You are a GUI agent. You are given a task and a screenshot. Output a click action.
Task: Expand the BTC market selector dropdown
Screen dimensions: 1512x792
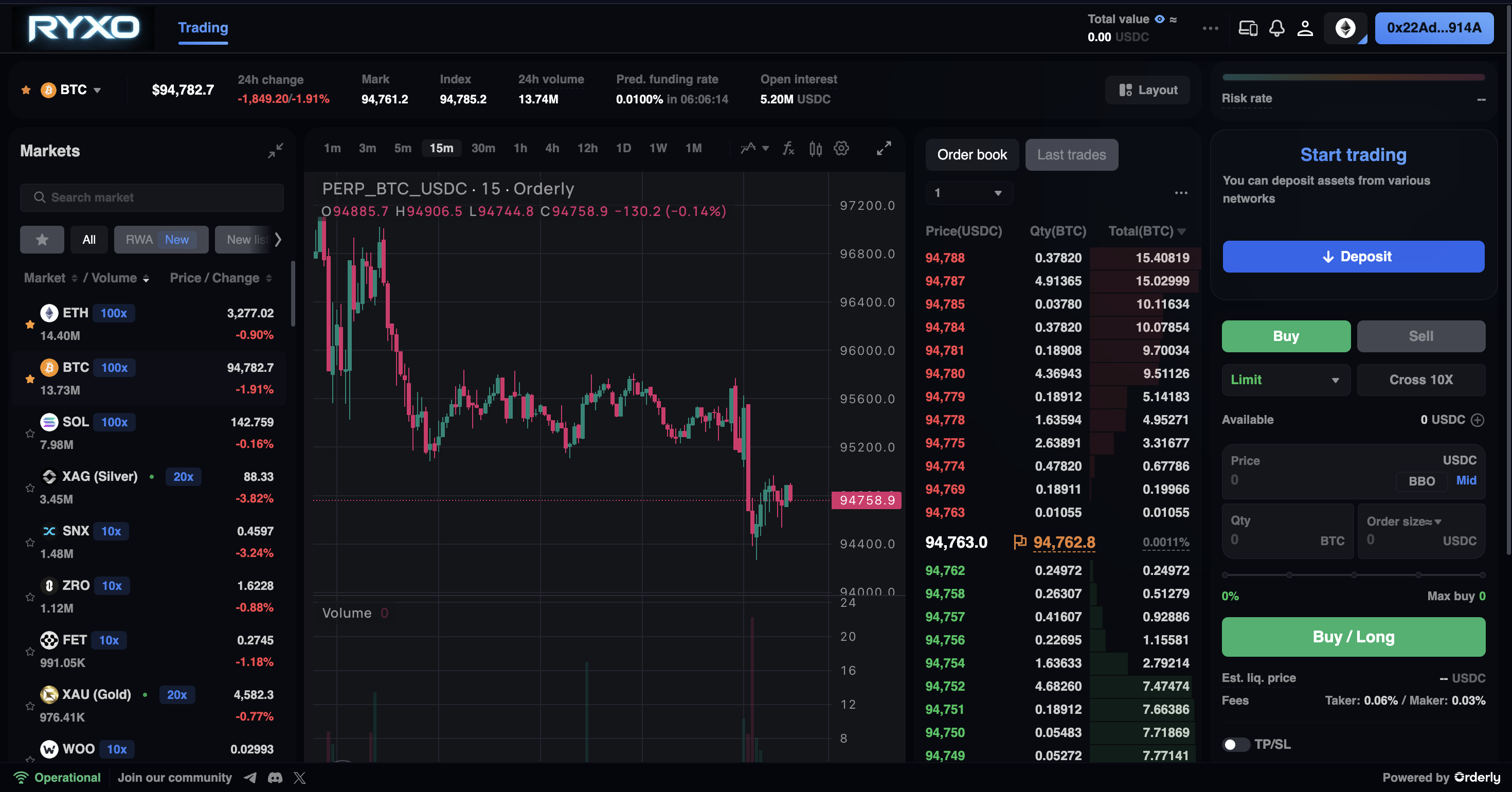click(97, 90)
